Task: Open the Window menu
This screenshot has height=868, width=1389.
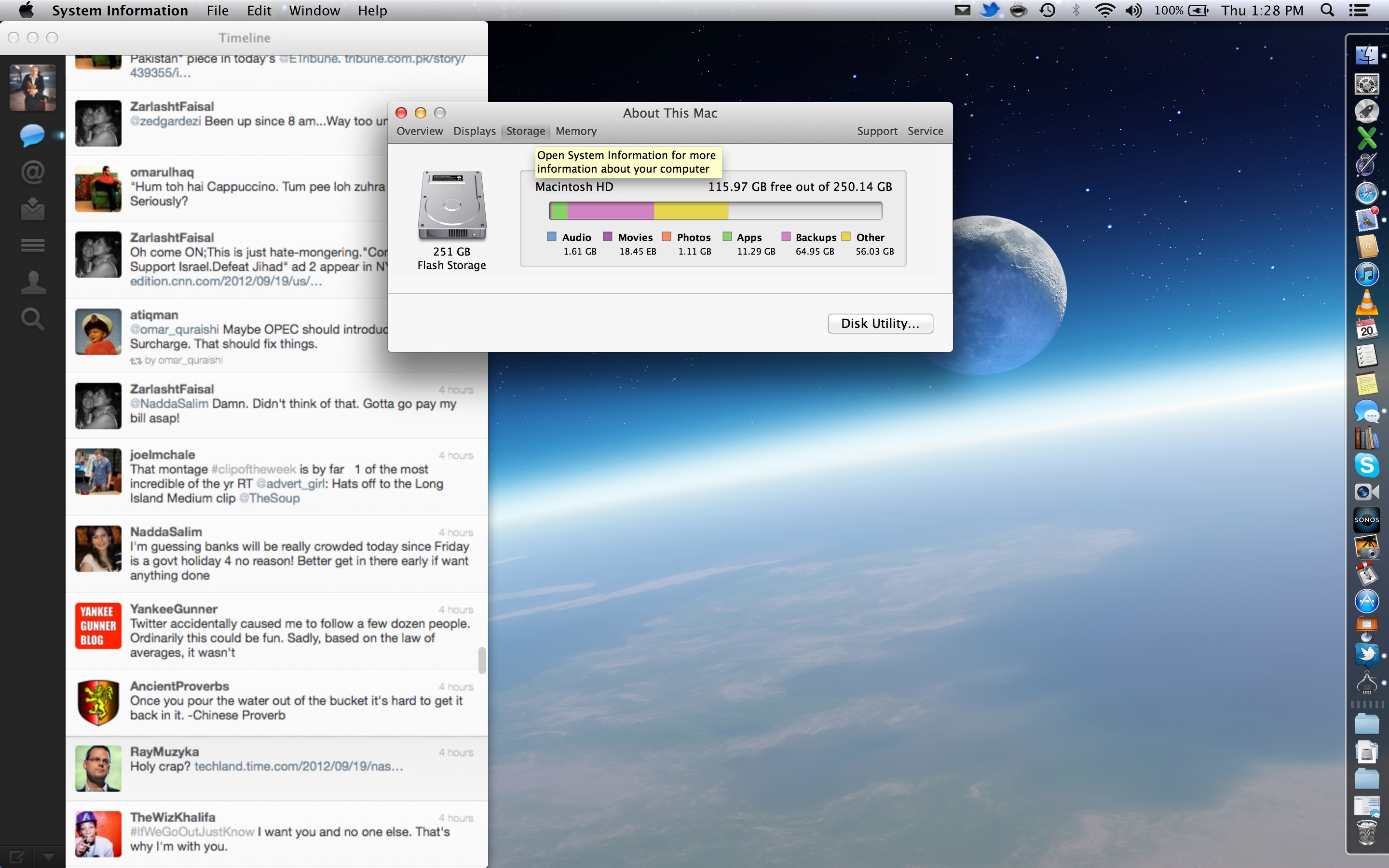Action: point(314,10)
